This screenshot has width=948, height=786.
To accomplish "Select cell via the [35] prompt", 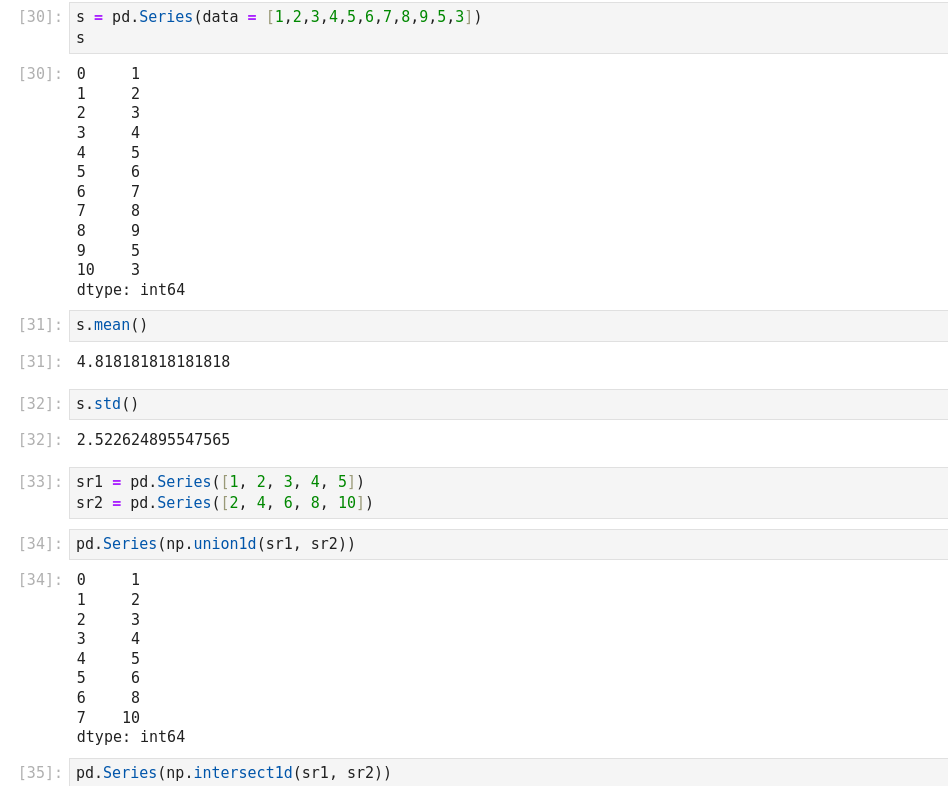I will [x=40, y=773].
